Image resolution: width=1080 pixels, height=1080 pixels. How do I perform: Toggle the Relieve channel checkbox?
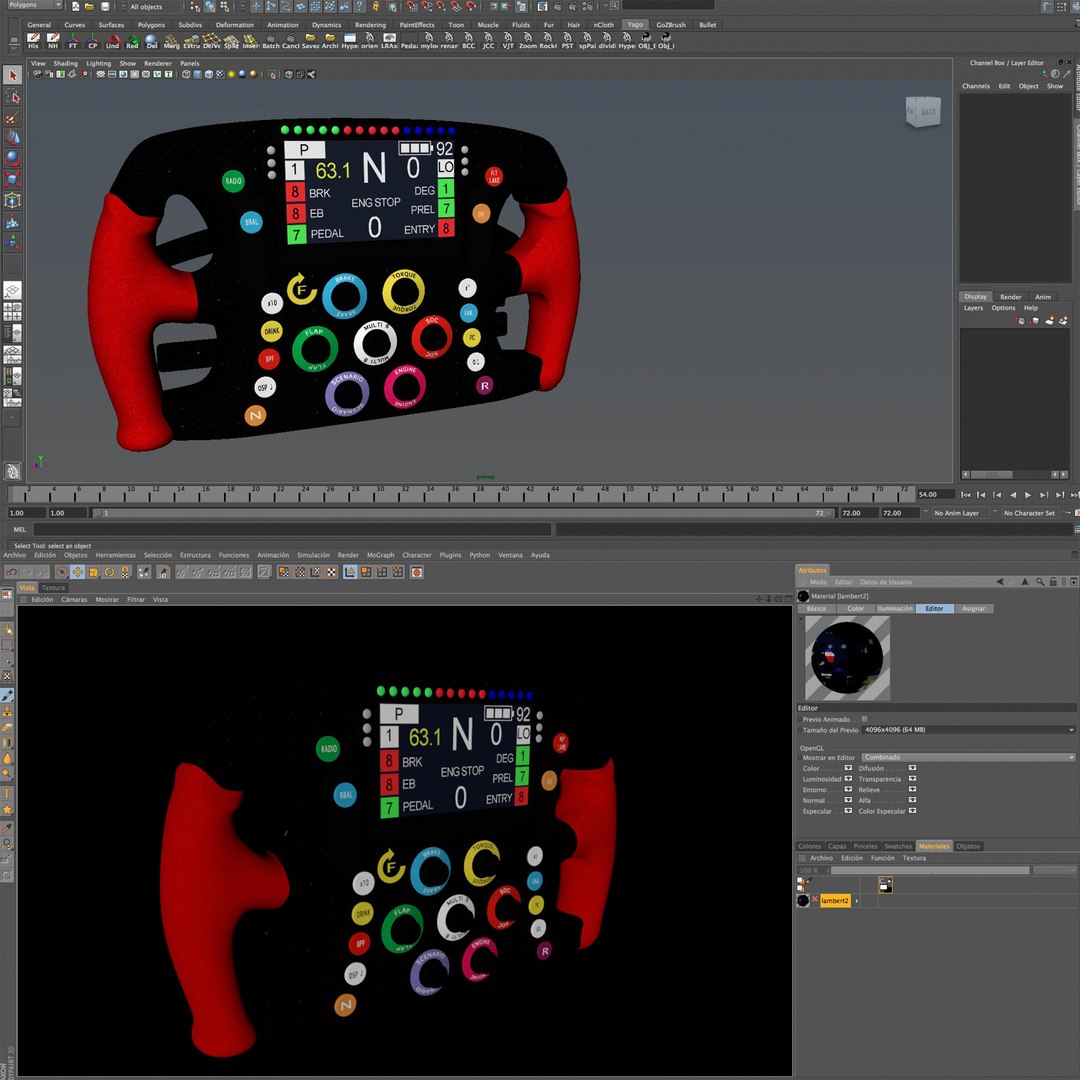pyautogui.click(x=912, y=789)
